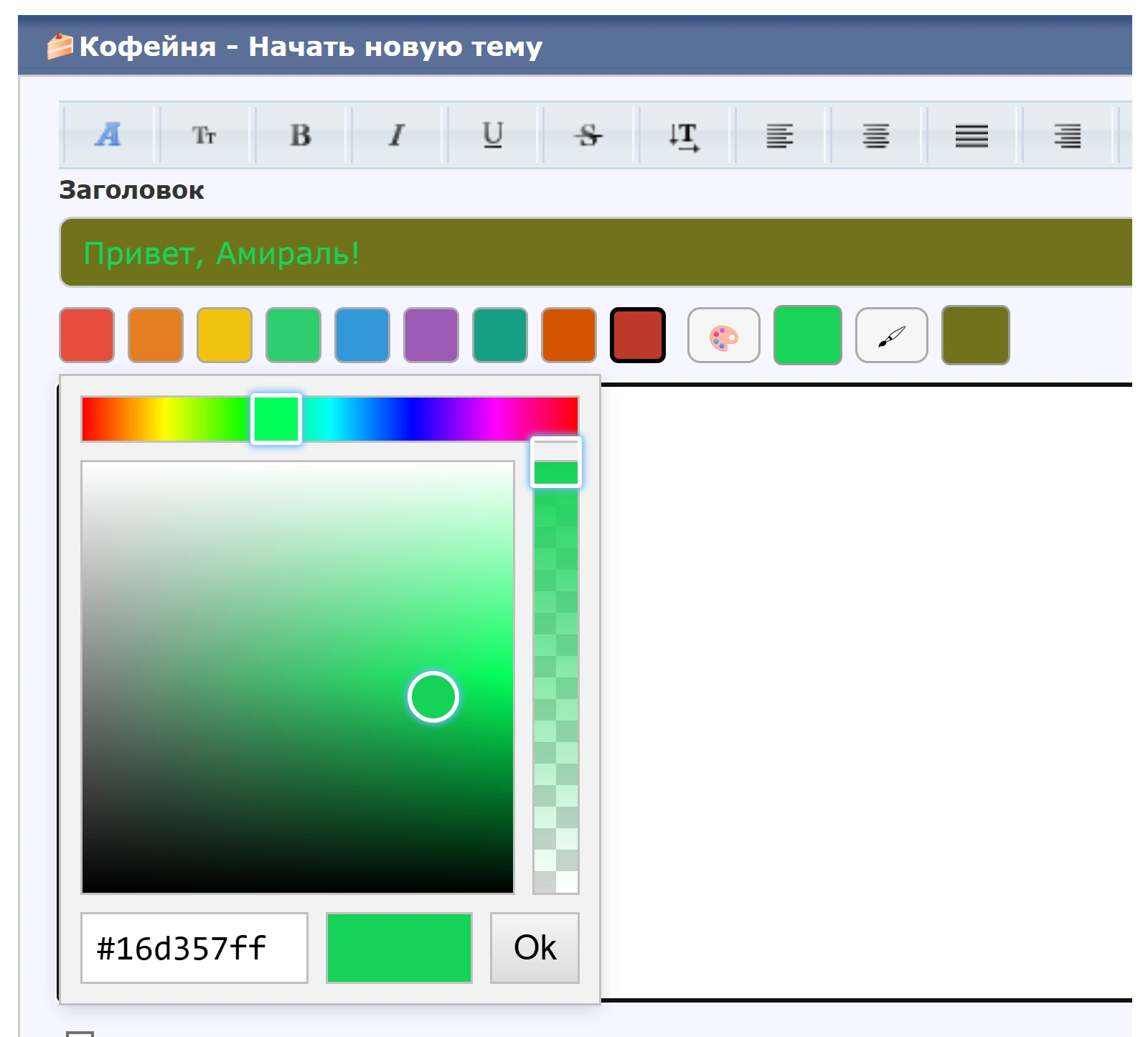
Task: Click the text direction icon
Action: pos(684,136)
